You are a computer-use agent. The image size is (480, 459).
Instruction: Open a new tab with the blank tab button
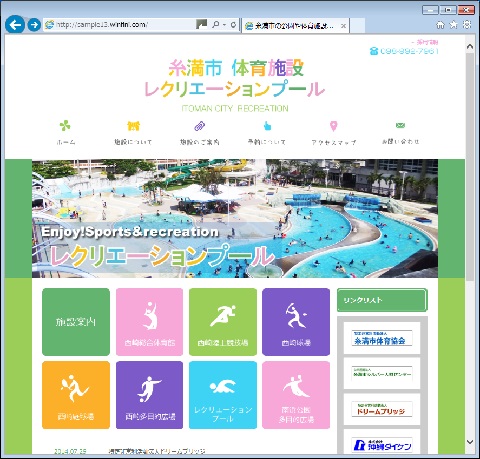[x=357, y=25]
